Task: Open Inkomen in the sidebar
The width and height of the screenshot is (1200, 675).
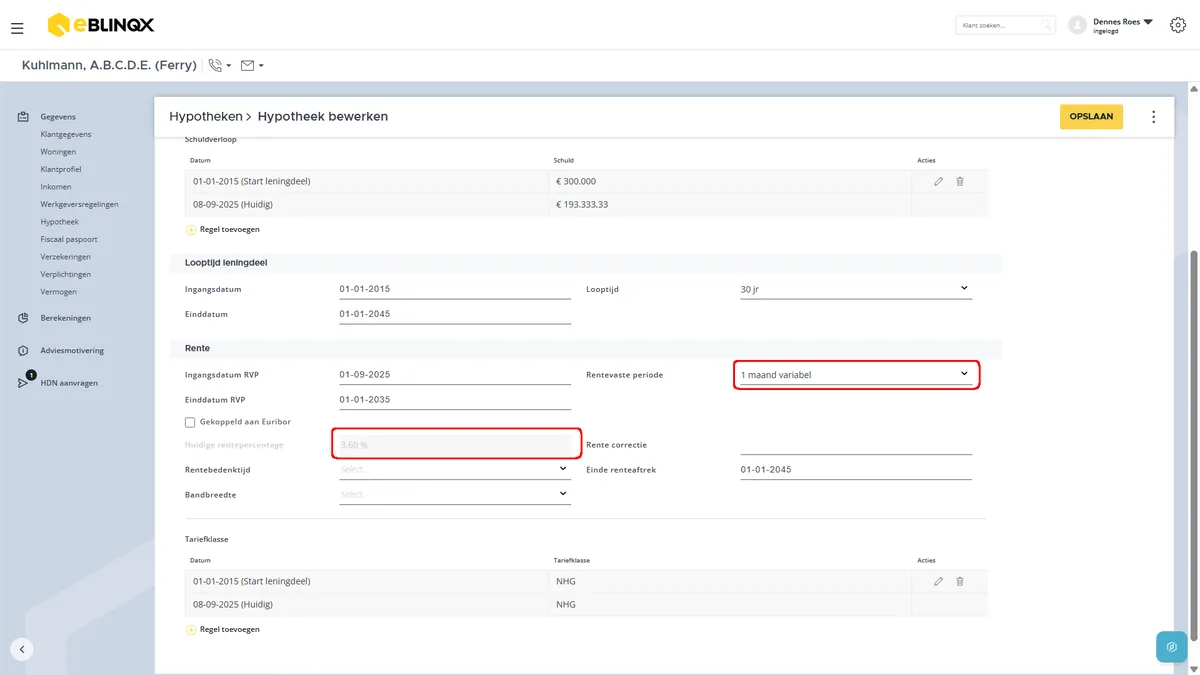Action: [x=56, y=187]
